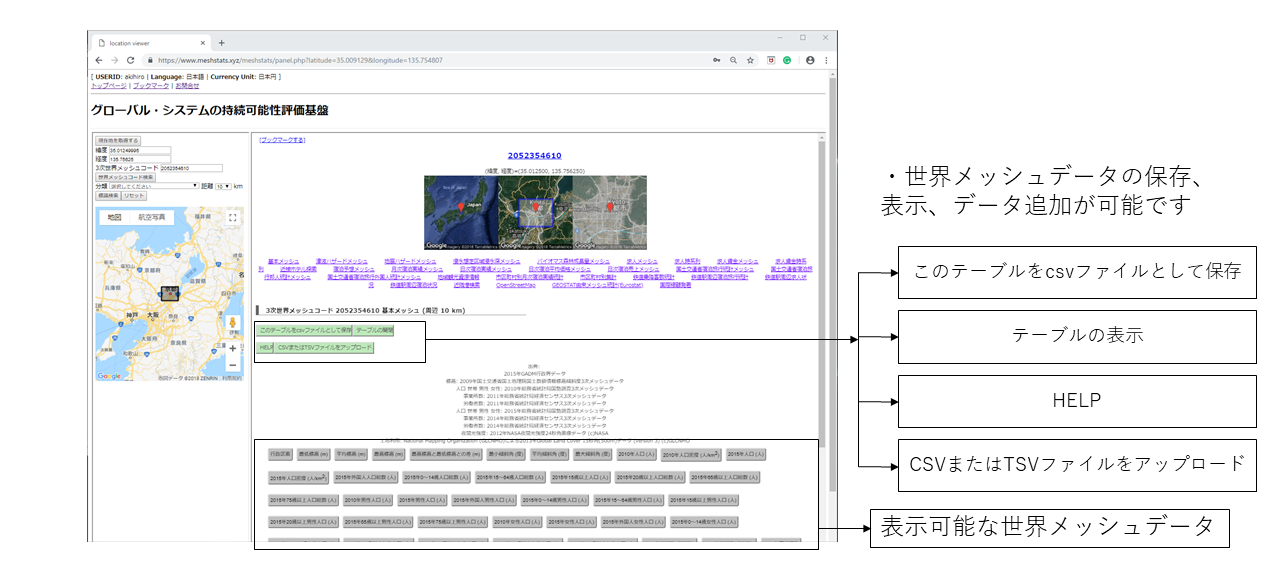Click the green Grammarly extension icon
This screenshot has height=565, width=1279.
click(x=787, y=60)
